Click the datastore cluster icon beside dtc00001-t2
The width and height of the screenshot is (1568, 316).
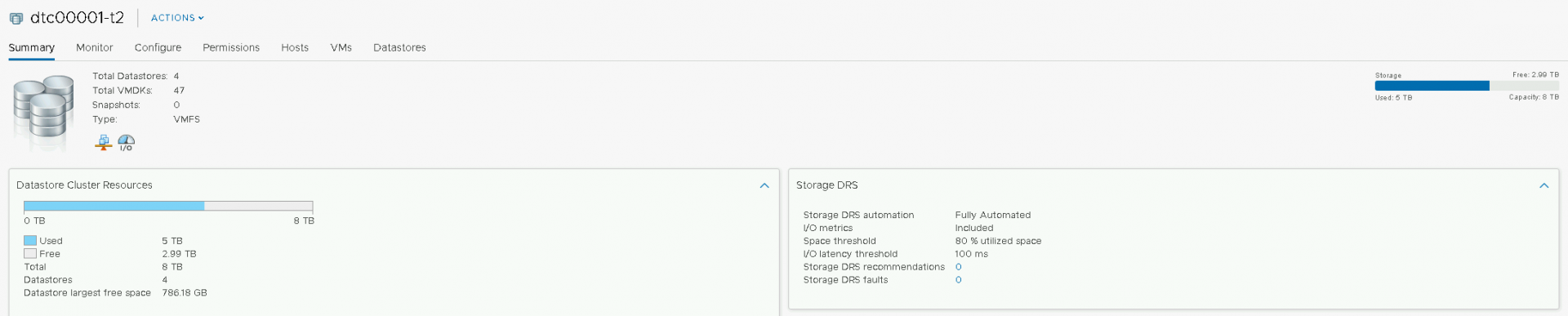click(x=16, y=18)
